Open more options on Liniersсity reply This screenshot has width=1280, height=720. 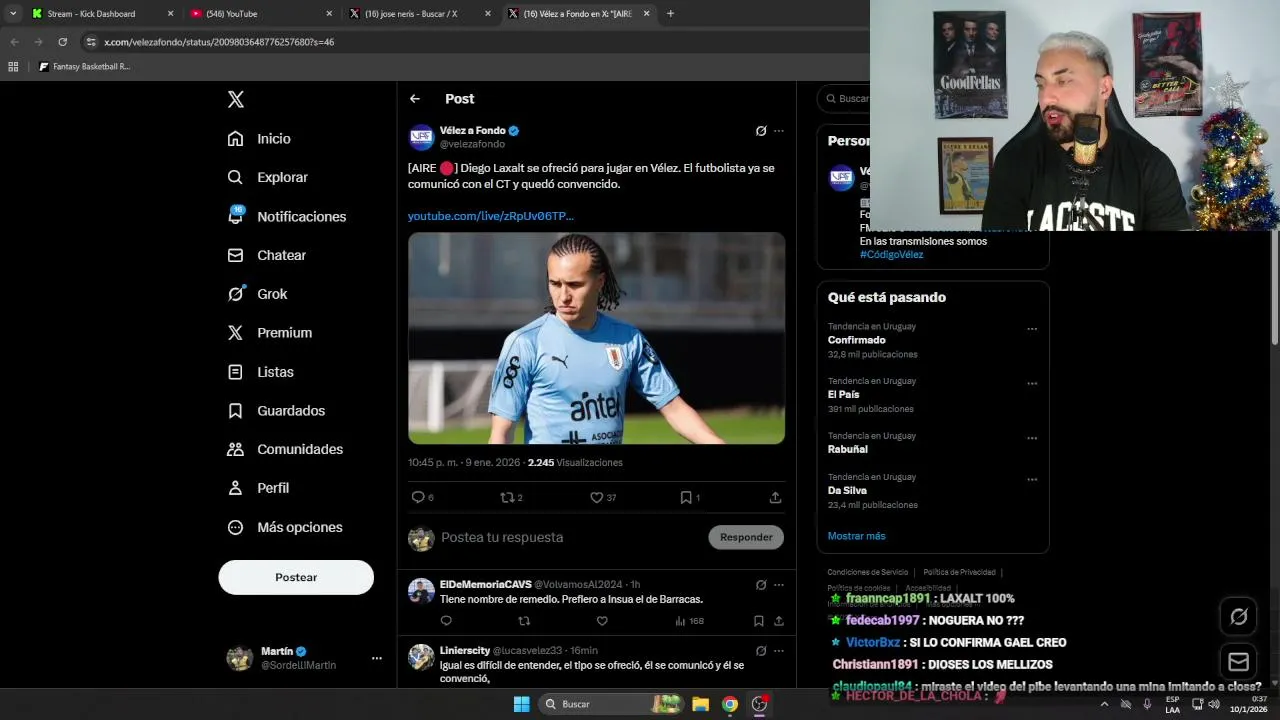(779, 650)
